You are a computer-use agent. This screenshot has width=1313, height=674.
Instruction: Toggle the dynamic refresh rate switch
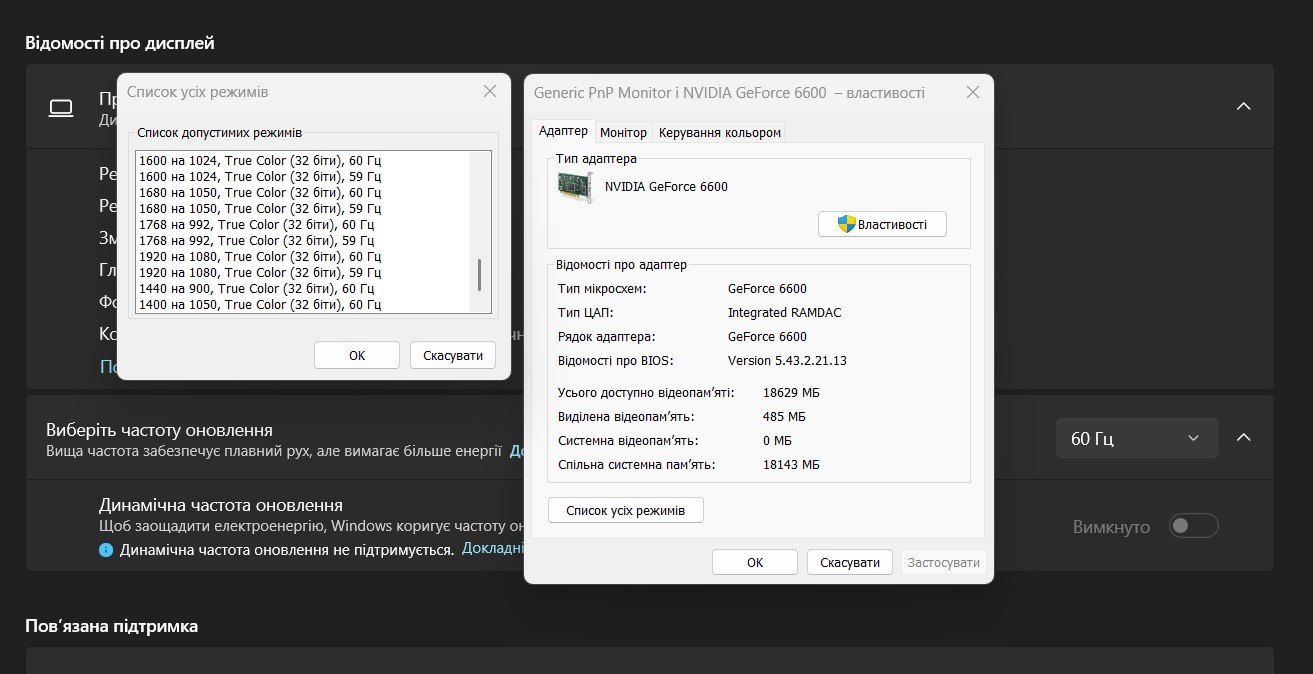click(x=1194, y=526)
